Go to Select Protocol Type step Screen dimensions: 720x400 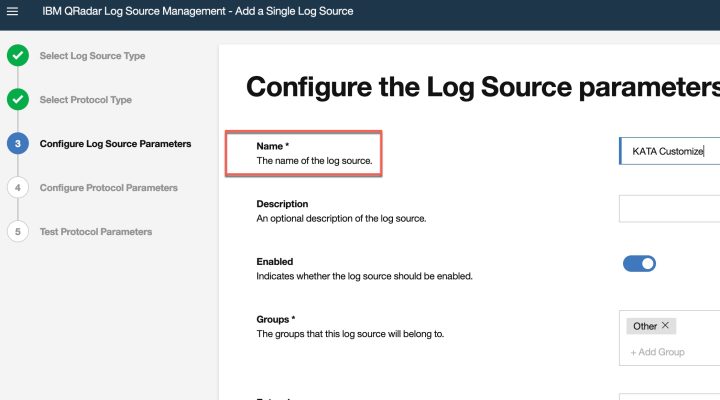(85, 100)
